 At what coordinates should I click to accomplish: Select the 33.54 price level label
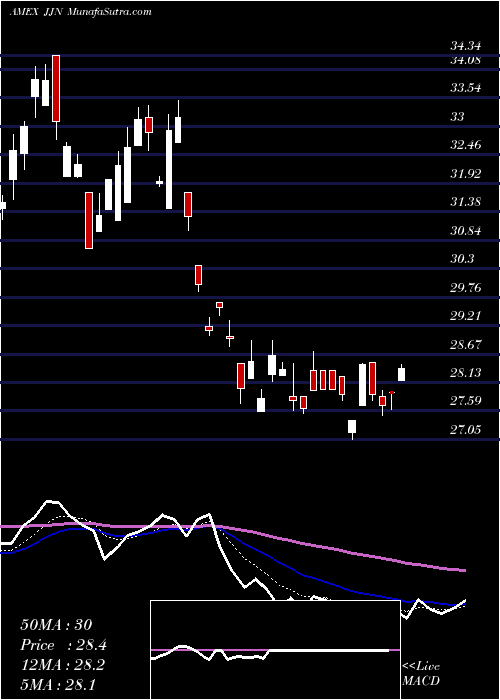tap(466, 88)
